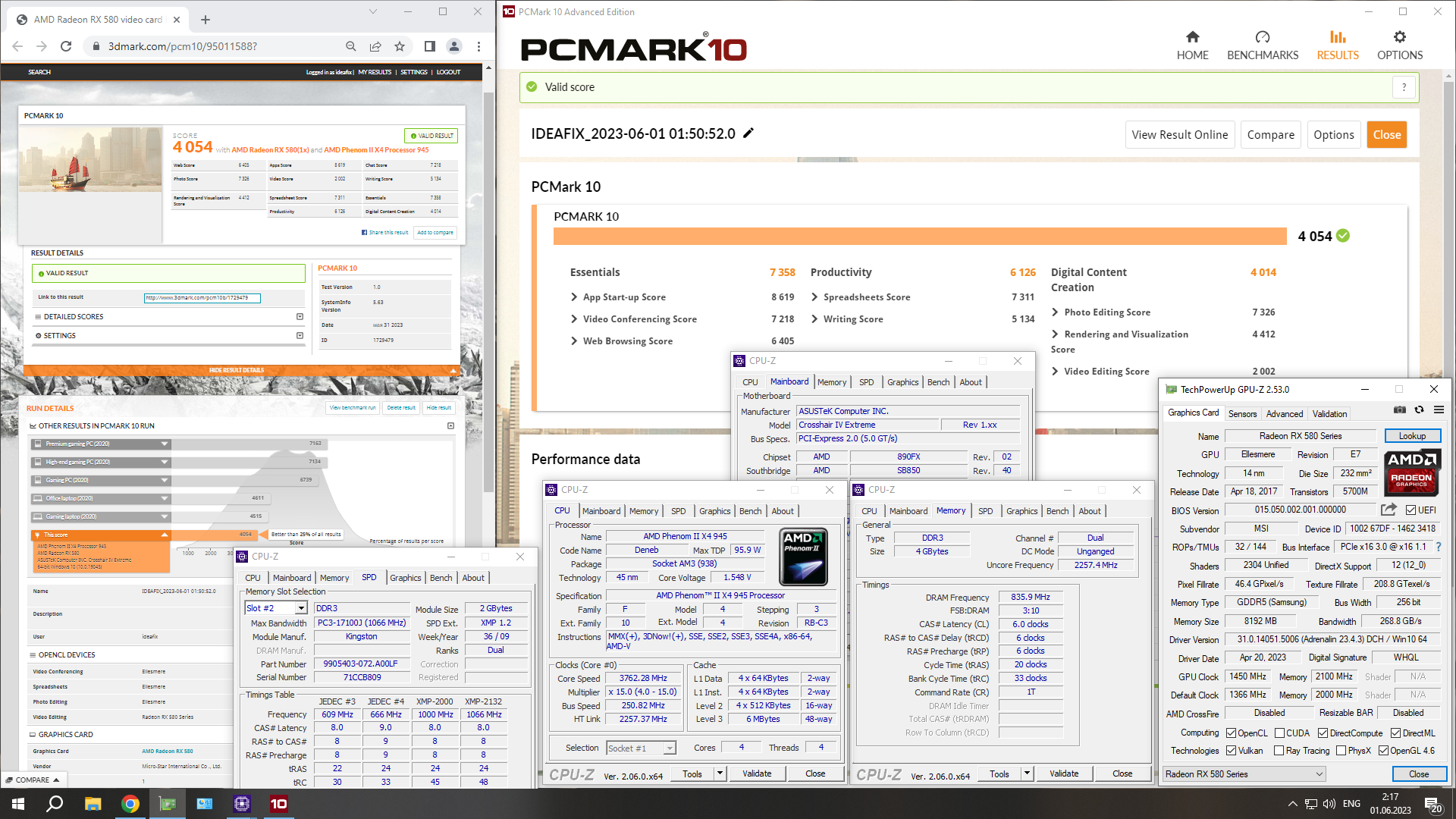Screen dimensions: 1456x819
Task: Toggle the OpenGL 4.6 checkbox in GPU-Z
Action: click(1383, 751)
